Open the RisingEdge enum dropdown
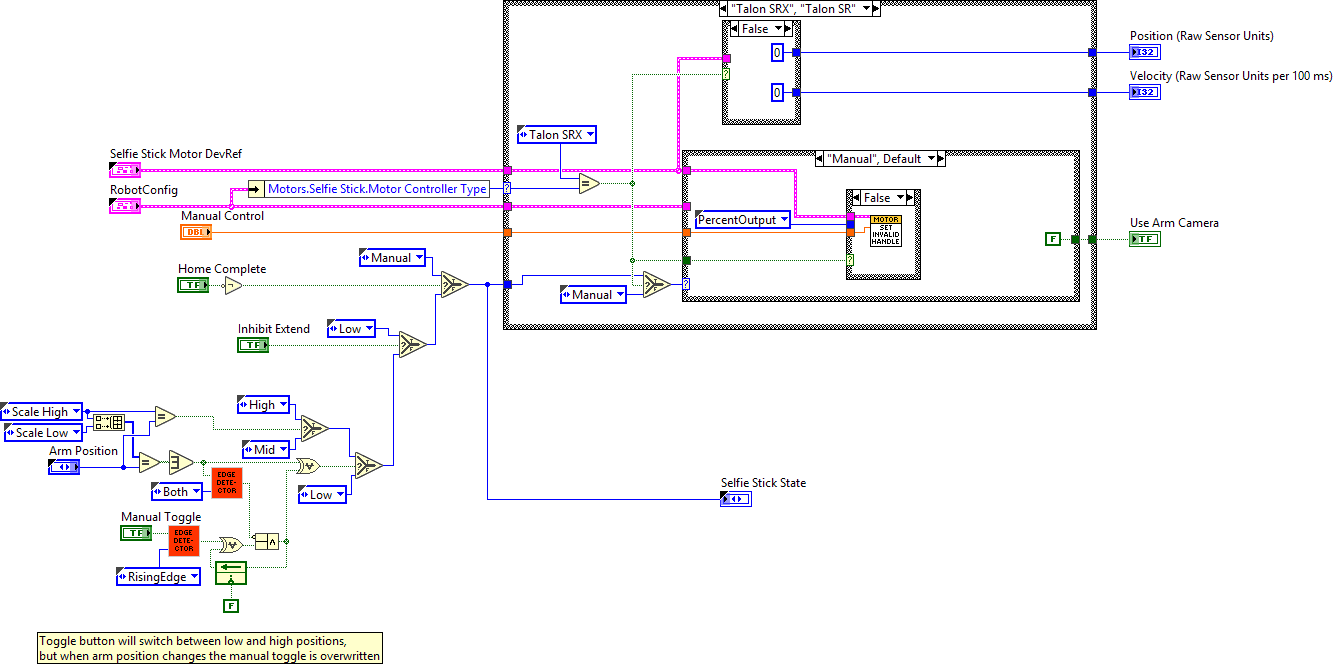 coord(194,577)
